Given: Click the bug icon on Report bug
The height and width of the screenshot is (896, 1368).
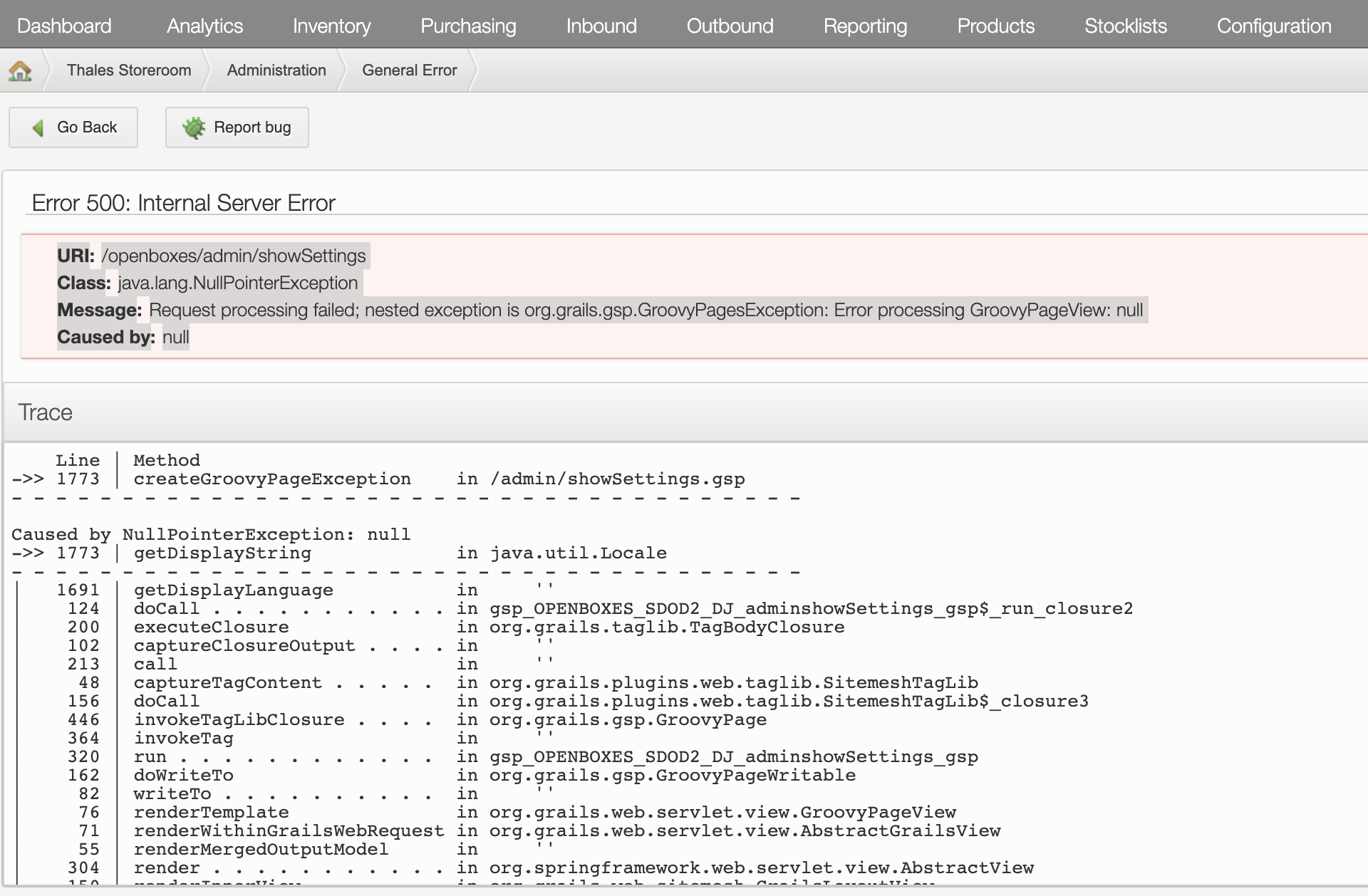Looking at the screenshot, I should click(193, 127).
